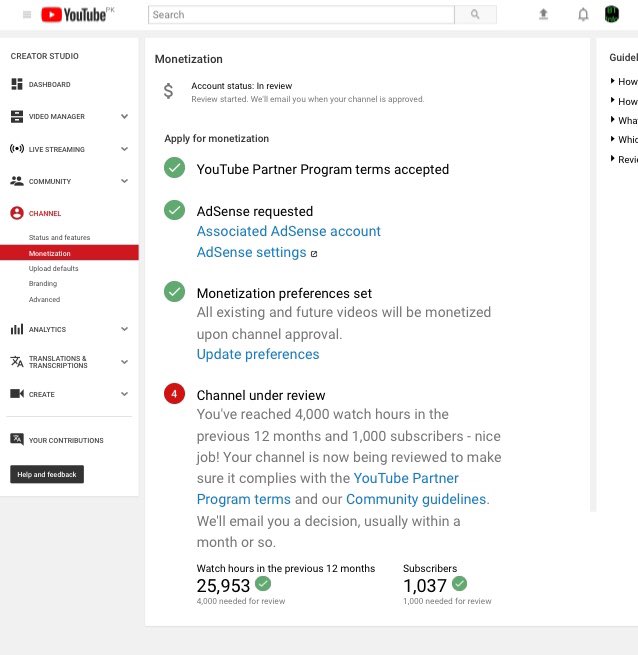Open Community guidelines link
This screenshot has width=638, height=655.
pos(416,499)
